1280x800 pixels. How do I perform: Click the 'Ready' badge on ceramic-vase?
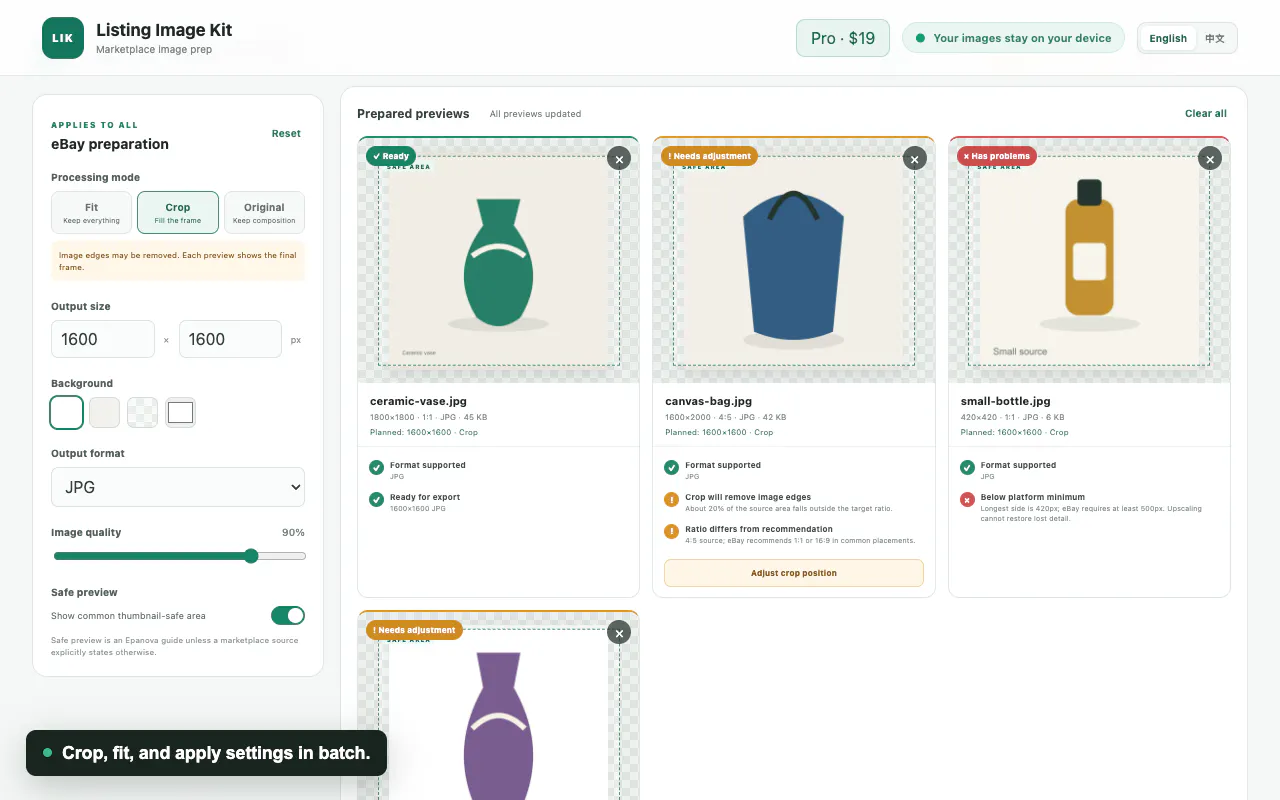point(391,156)
